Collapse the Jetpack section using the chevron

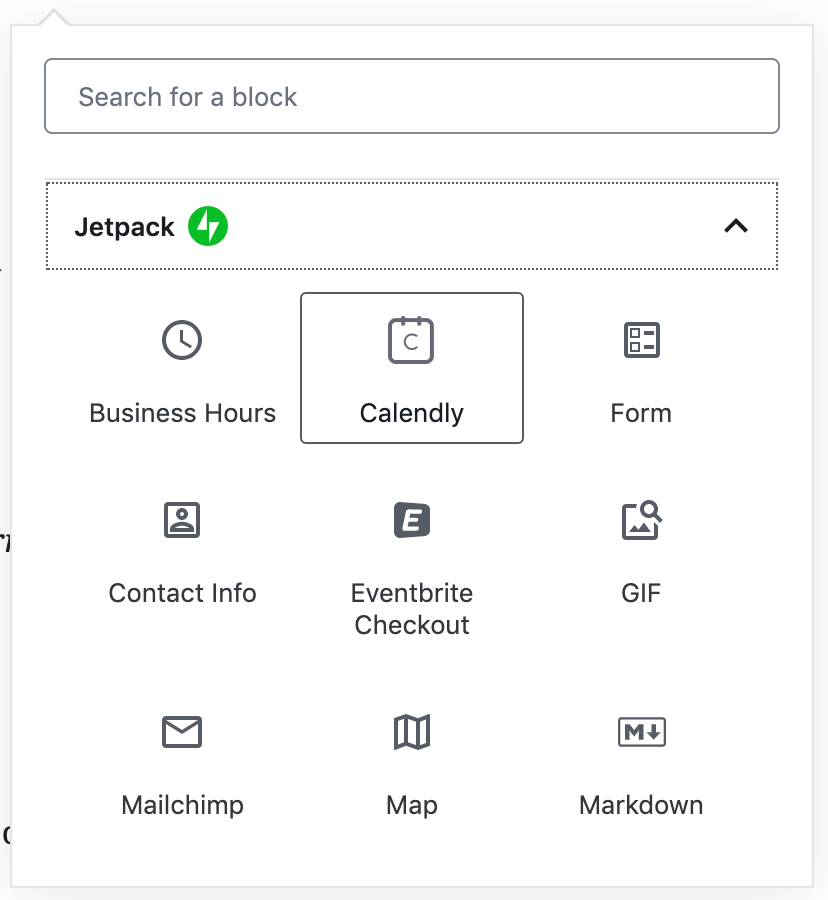735,226
